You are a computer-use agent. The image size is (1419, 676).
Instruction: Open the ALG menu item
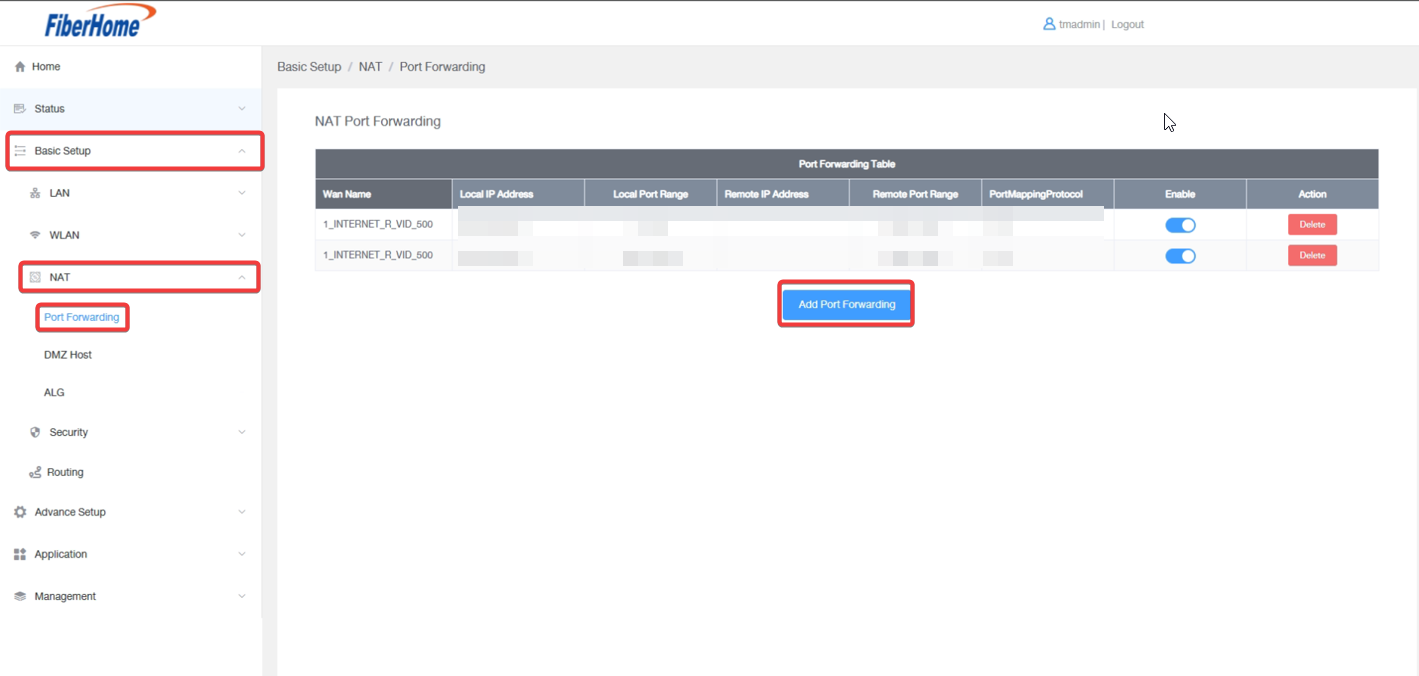[x=54, y=393]
